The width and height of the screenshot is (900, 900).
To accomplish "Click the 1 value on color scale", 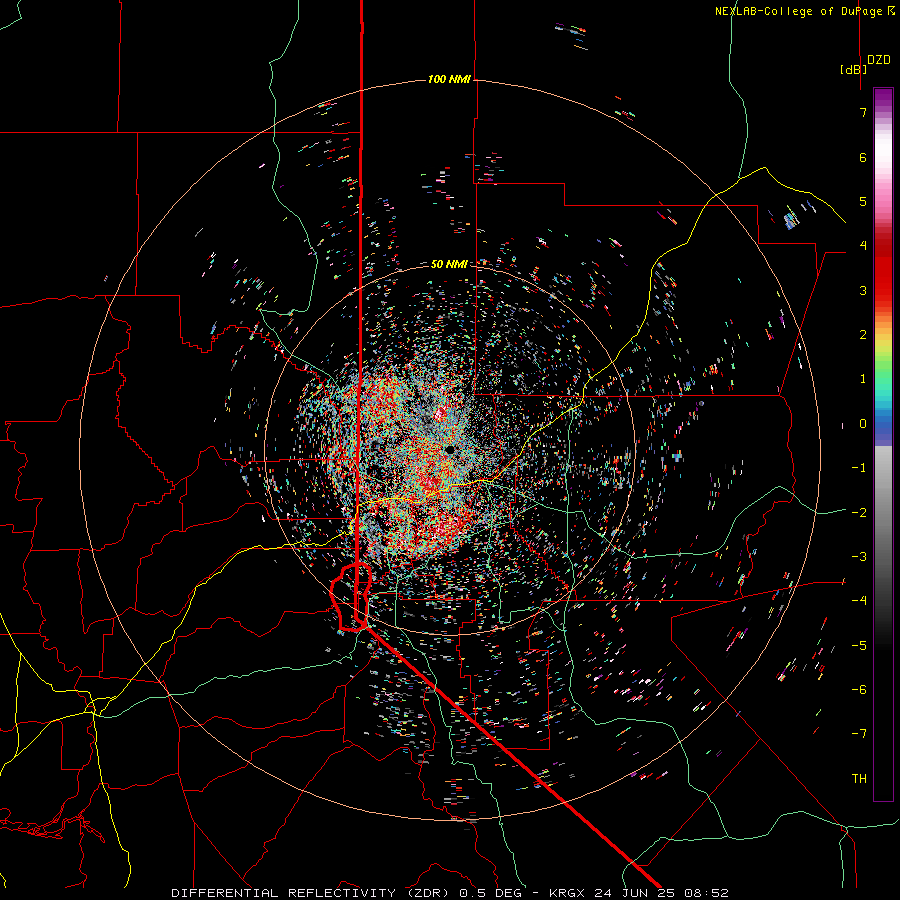I will 863,379.
